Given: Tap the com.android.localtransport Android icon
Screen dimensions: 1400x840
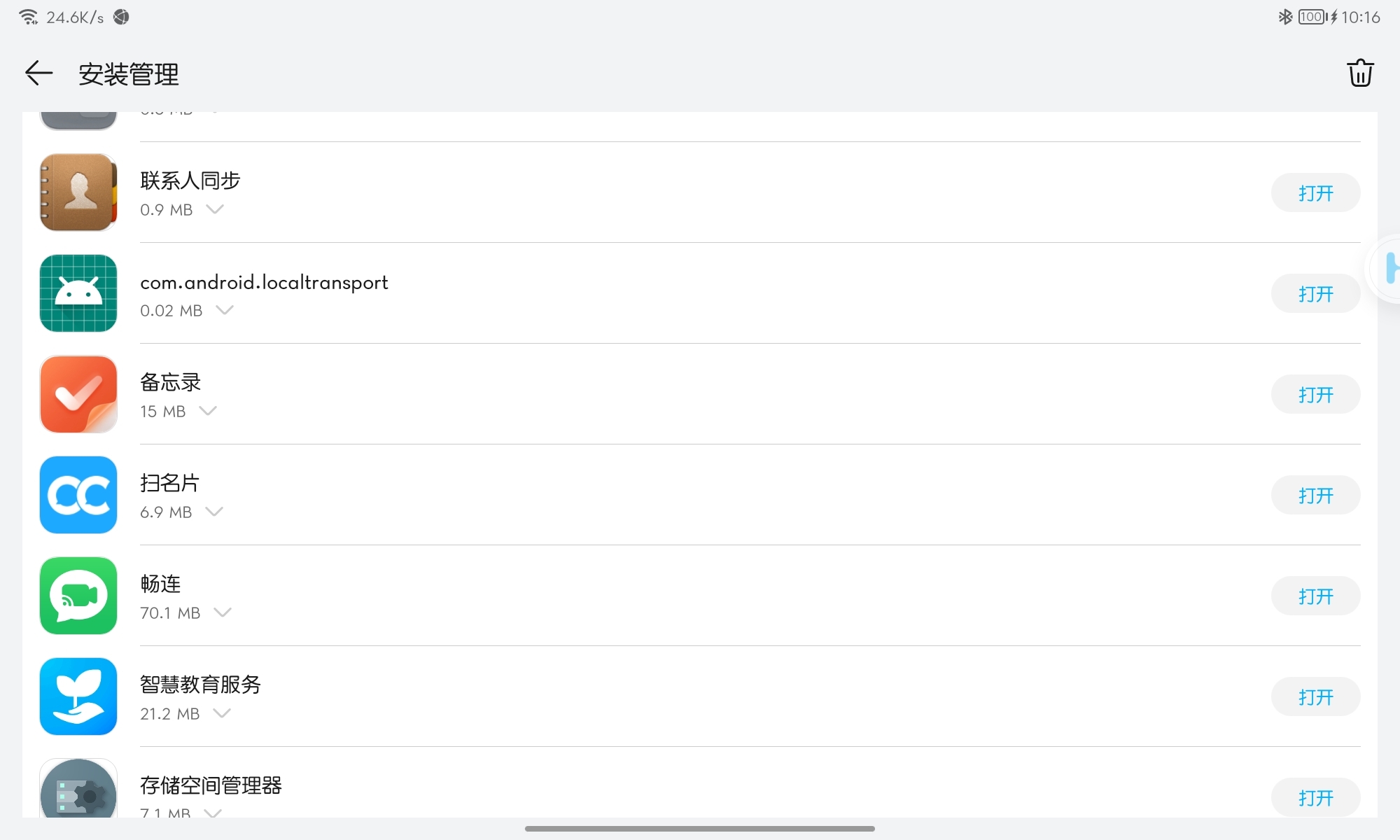Looking at the screenshot, I should tap(78, 293).
